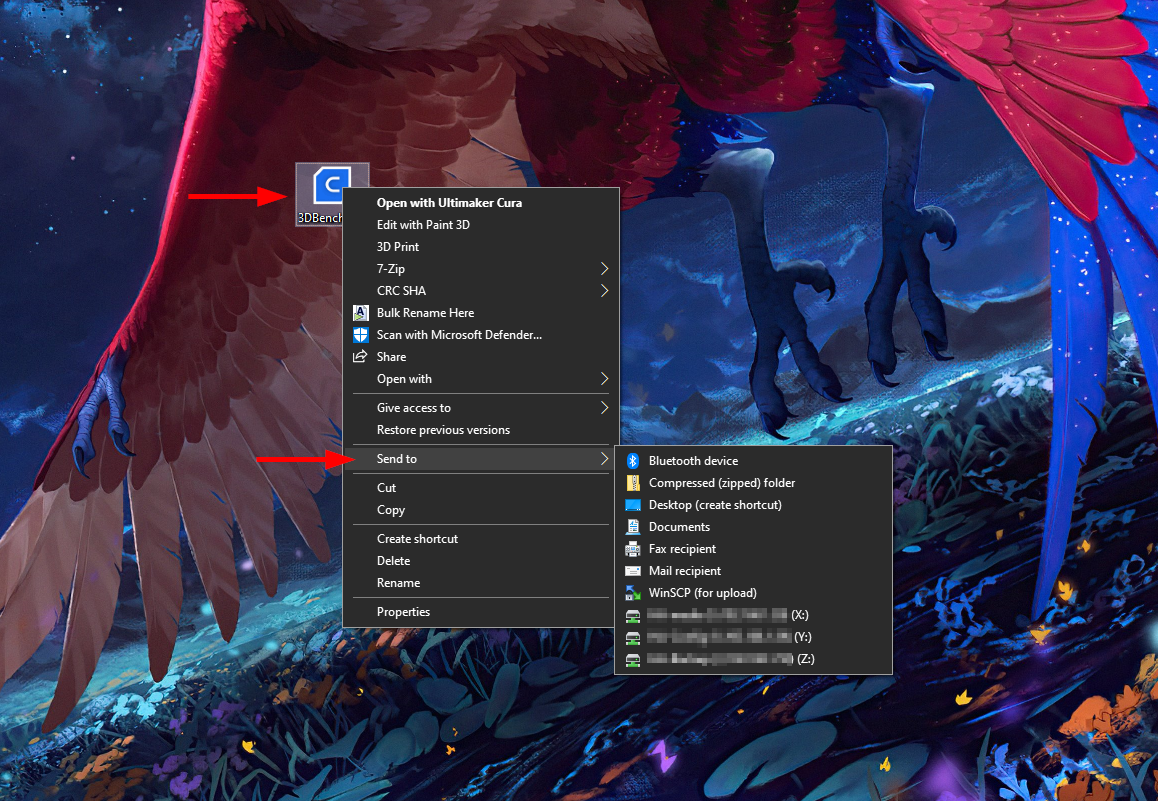This screenshot has height=801, width=1158.
Task: Send file to Mail recipient
Action: click(x=753, y=571)
